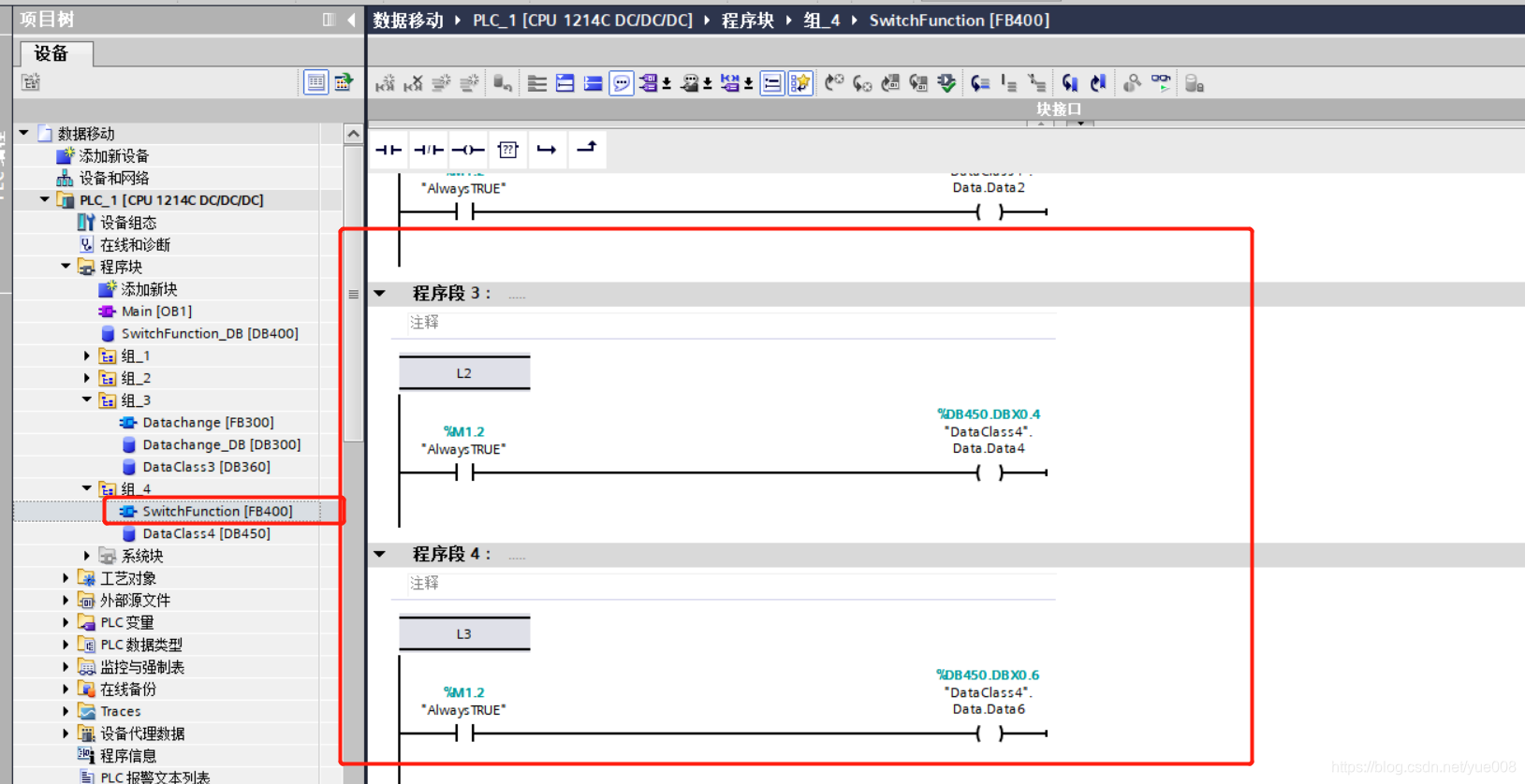
Task: Insert an output coil from favorites
Action: (x=468, y=150)
